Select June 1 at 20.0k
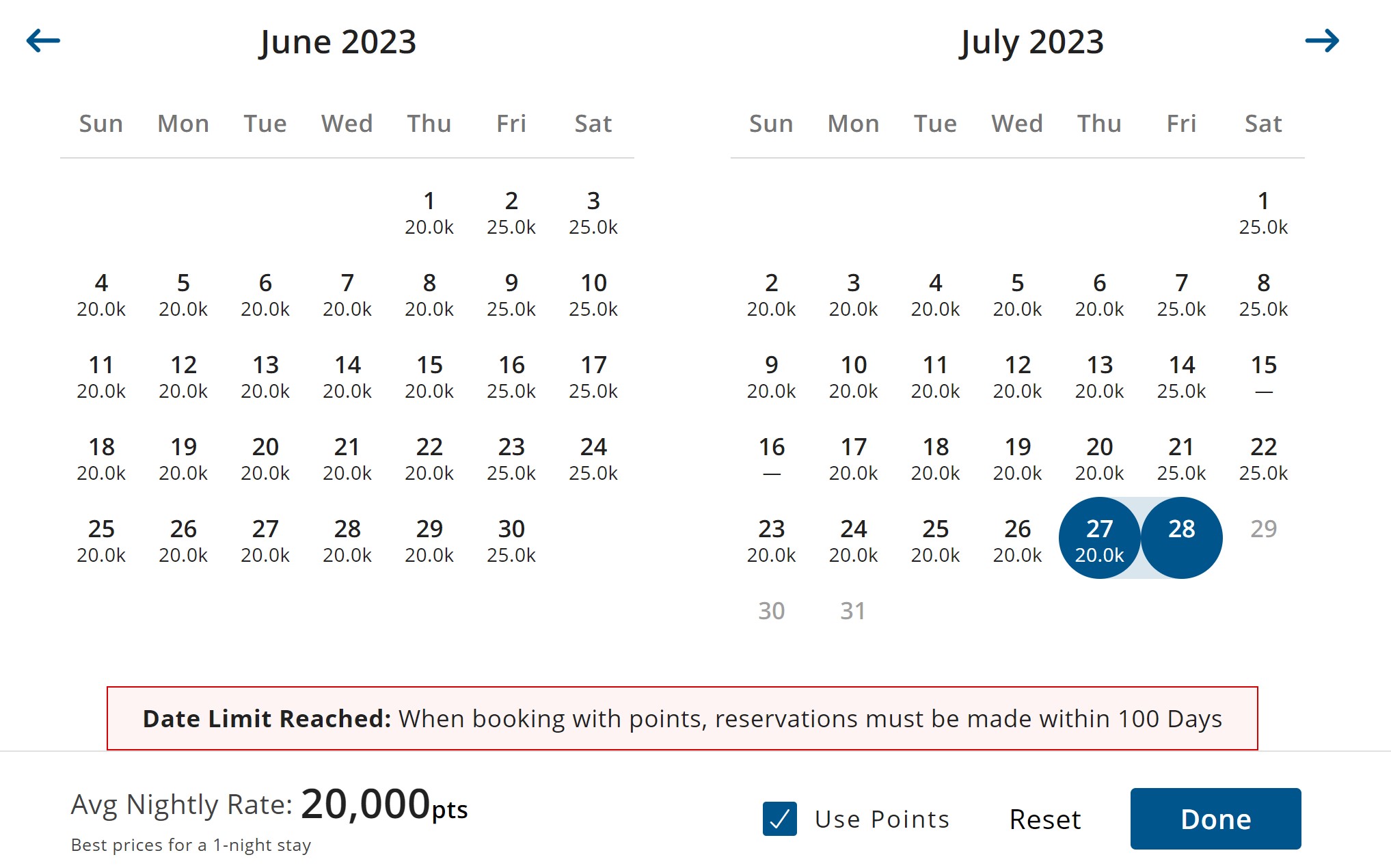1391x868 pixels. [x=429, y=213]
